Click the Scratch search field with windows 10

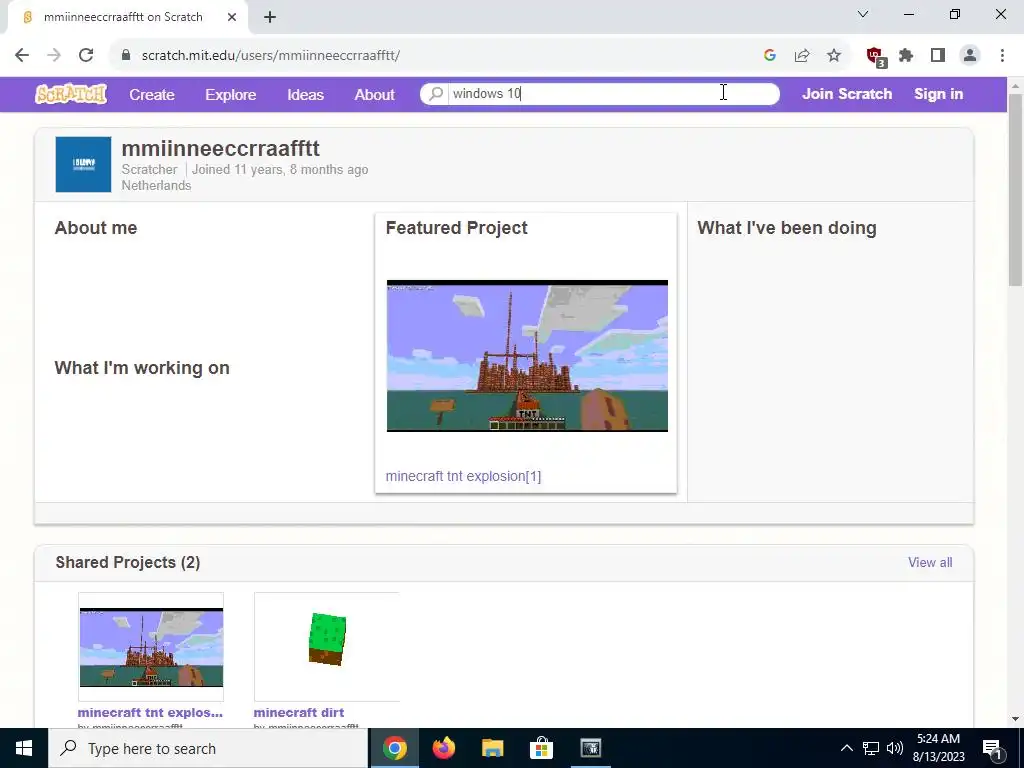(x=600, y=93)
